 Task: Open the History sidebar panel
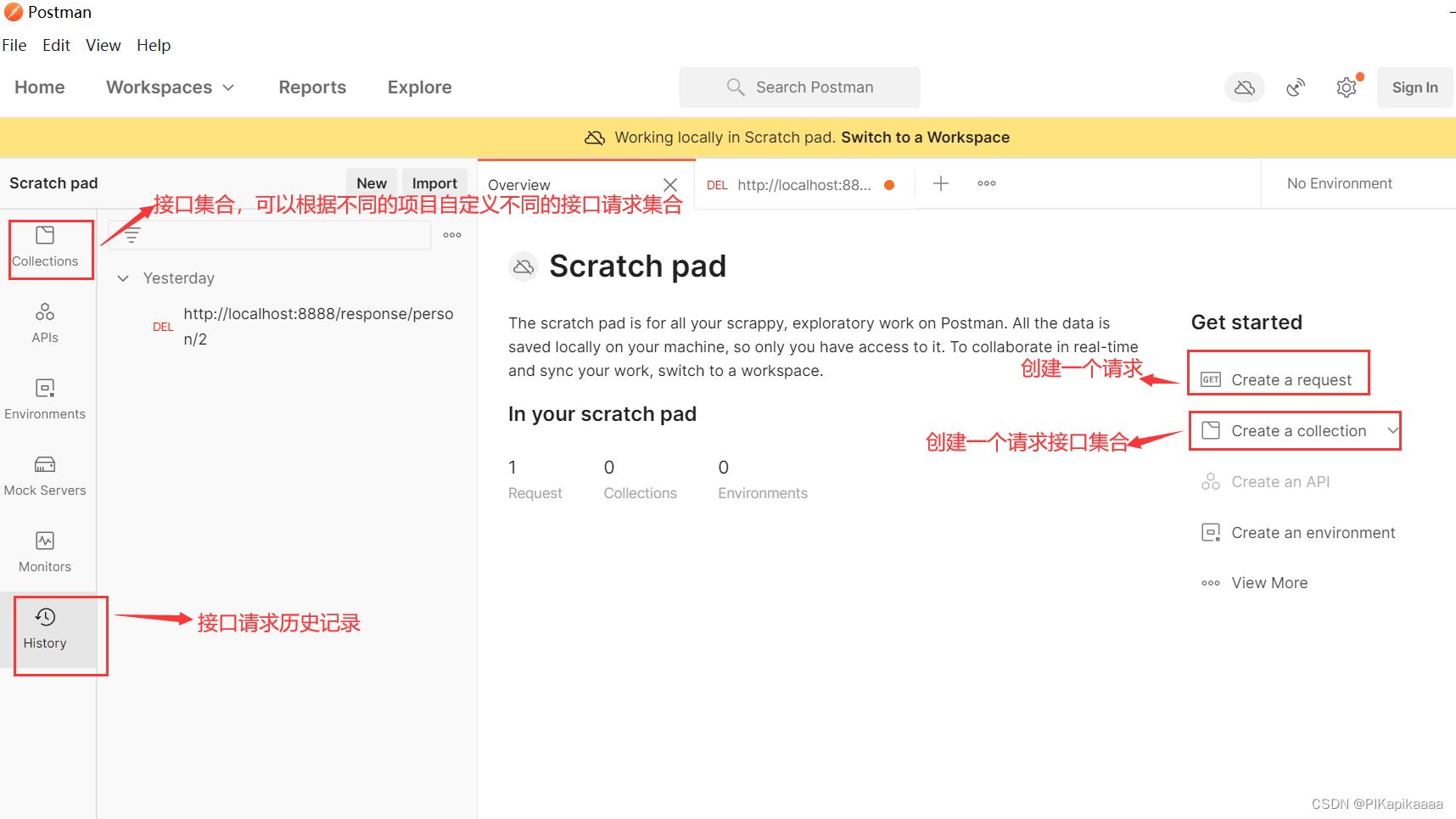point(45,629)
